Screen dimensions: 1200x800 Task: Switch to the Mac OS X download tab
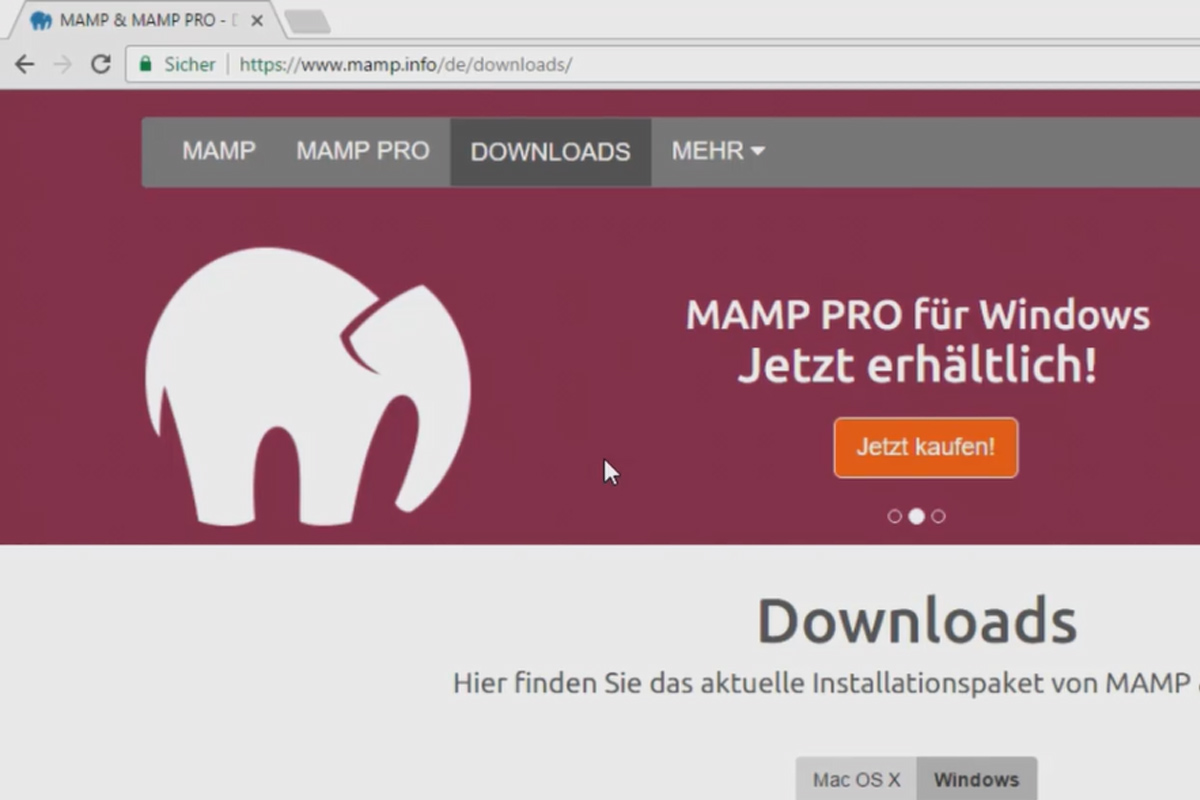856,779
